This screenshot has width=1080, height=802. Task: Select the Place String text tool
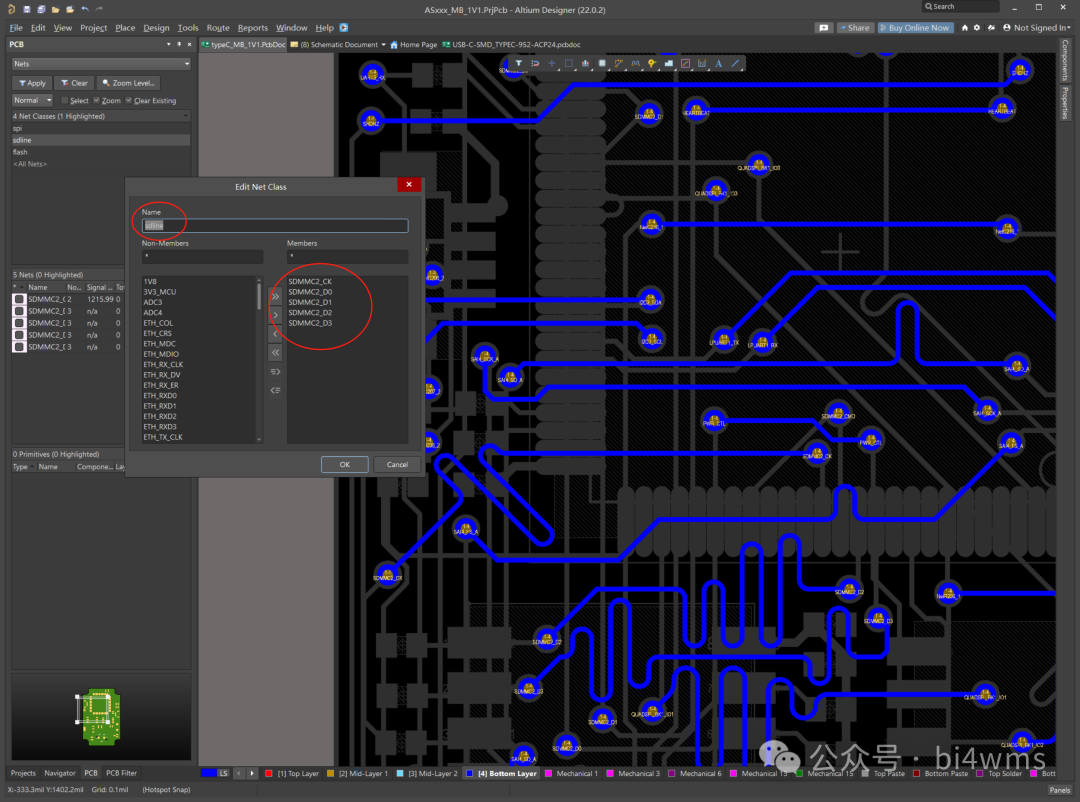[718, 63]
